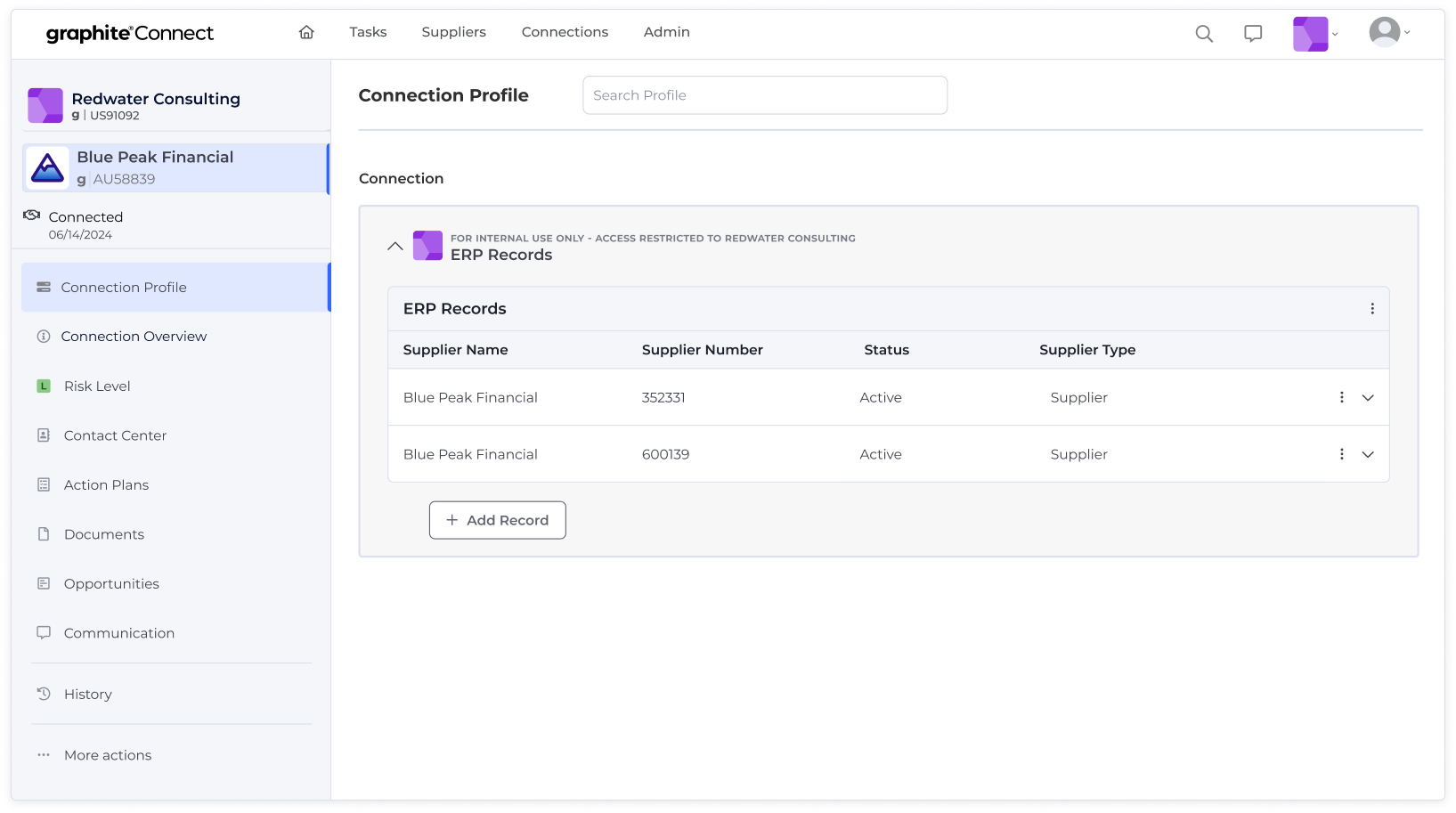Open Risk Level in sidebar
The height and width of the screenshot is (813, 1456).
tap(97, 386)
